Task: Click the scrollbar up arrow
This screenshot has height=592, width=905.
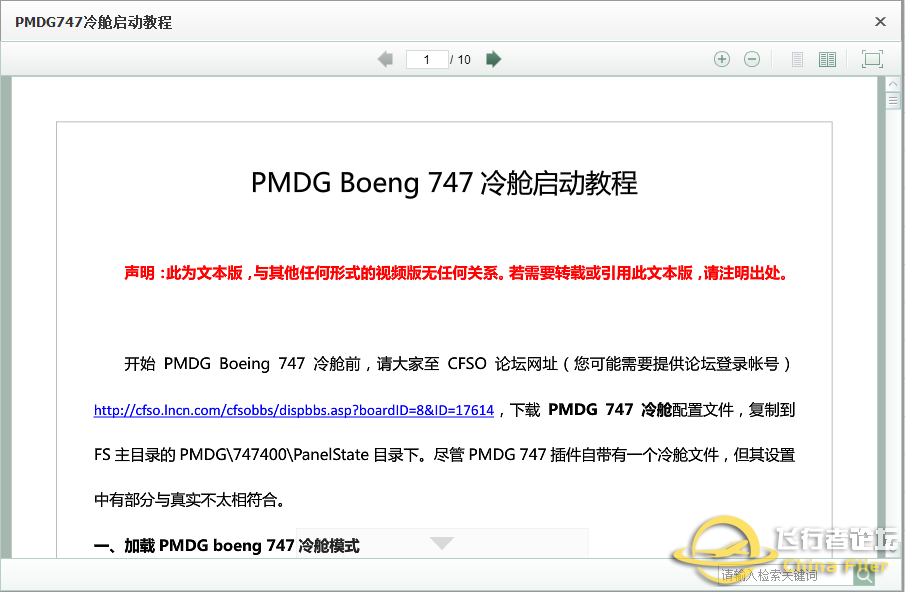Action: point(893,84)
